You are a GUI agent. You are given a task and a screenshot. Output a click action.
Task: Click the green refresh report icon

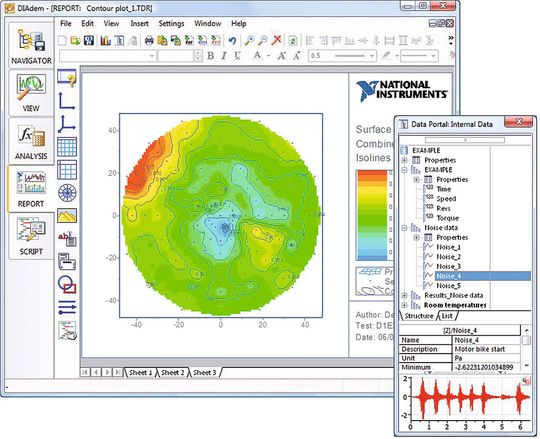click(x=293, y=40)
